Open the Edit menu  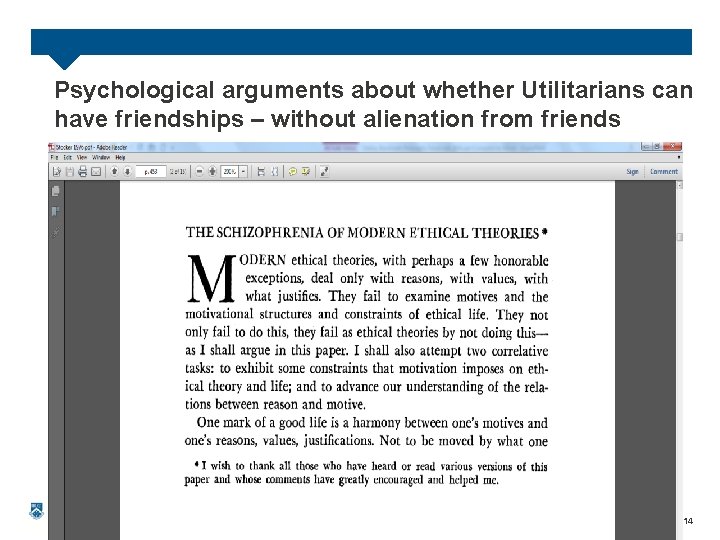(x=68, y=158)
